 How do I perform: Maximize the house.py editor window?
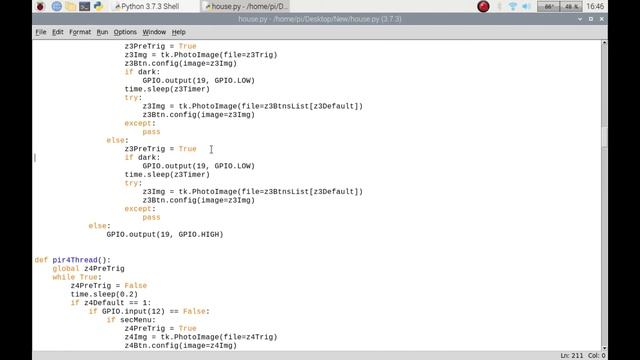pyautogui.click(x=591, y=19)
